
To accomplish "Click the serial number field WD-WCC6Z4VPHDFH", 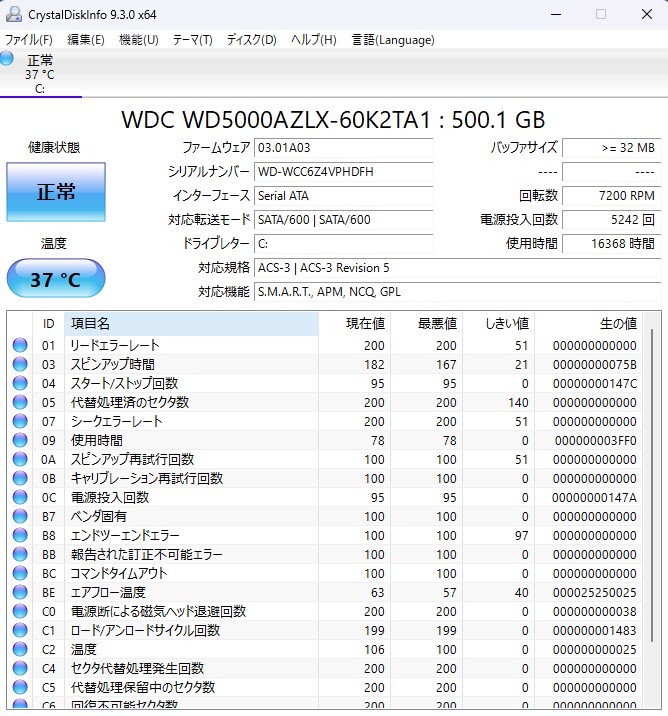I will (343, 172).
